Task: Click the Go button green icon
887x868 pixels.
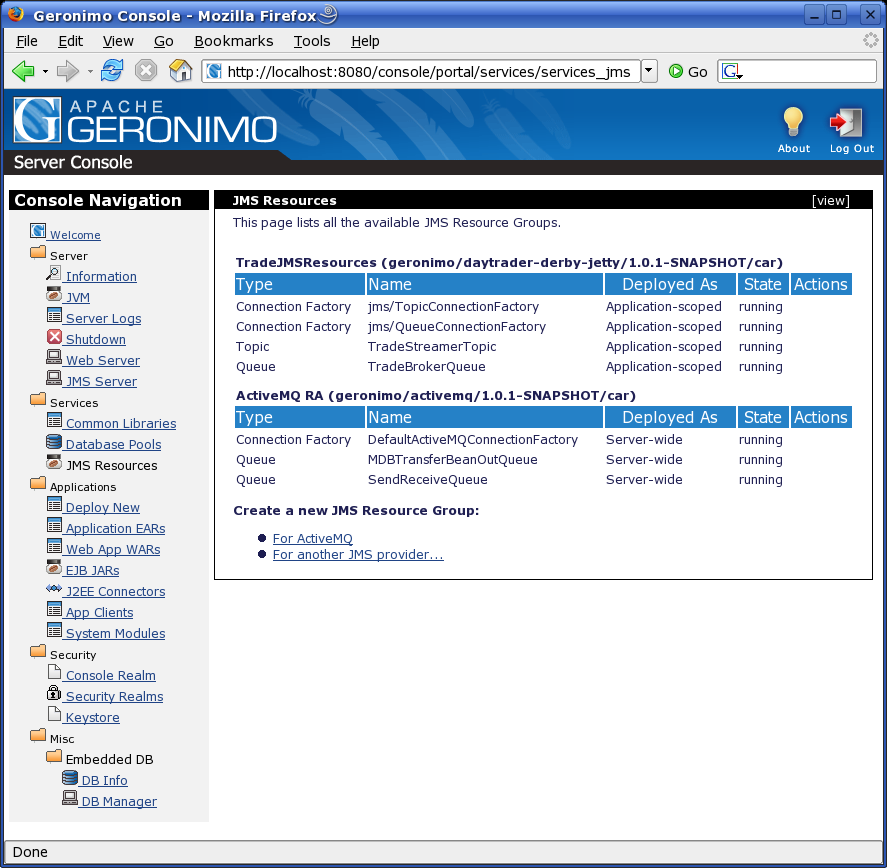Action: (675, 71)
